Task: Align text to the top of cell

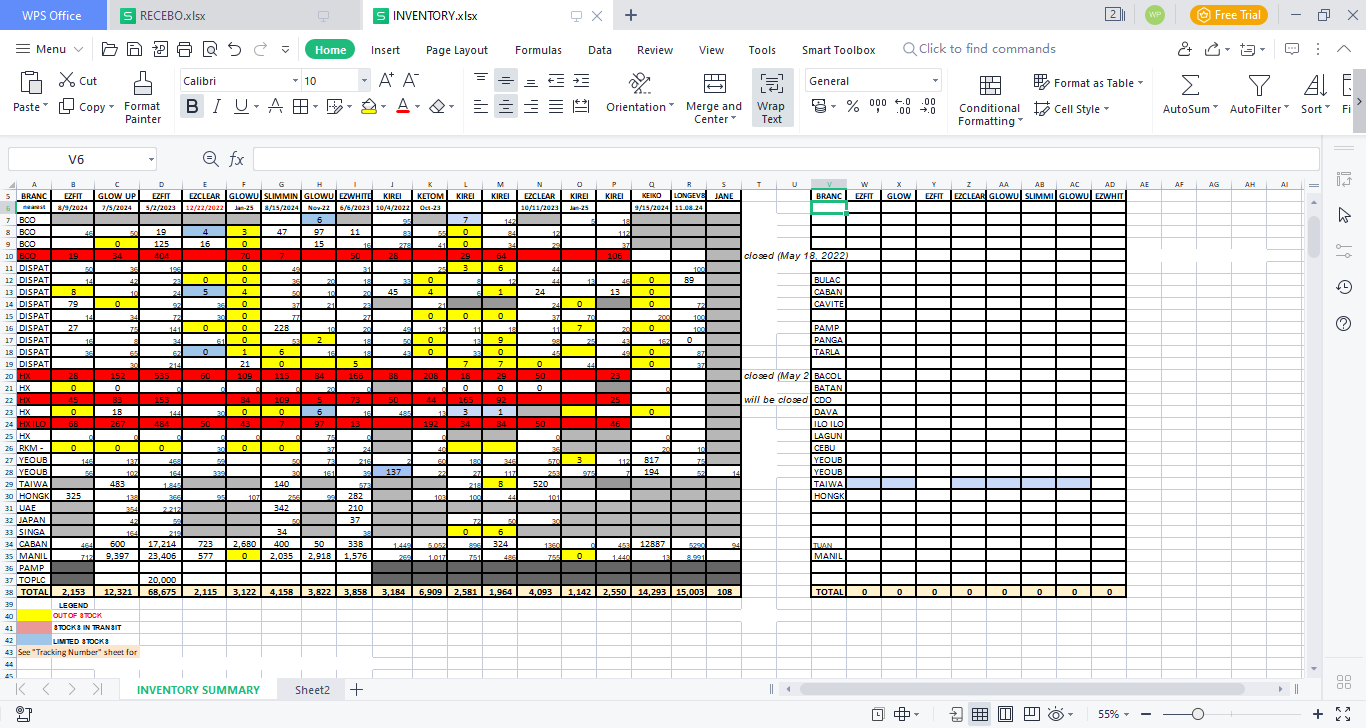Action: [481, 81]
